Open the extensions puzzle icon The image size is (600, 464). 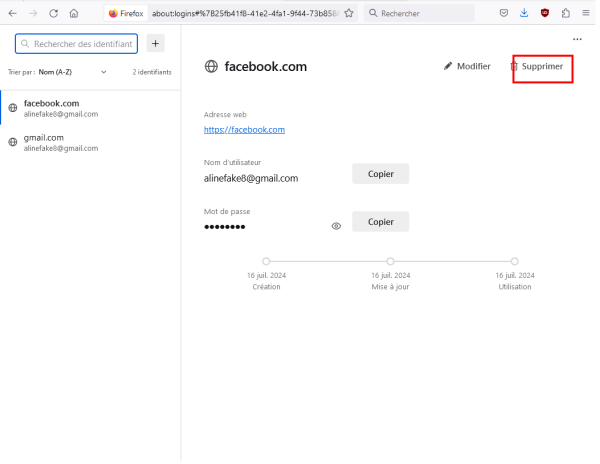click(x=566, y=13)
